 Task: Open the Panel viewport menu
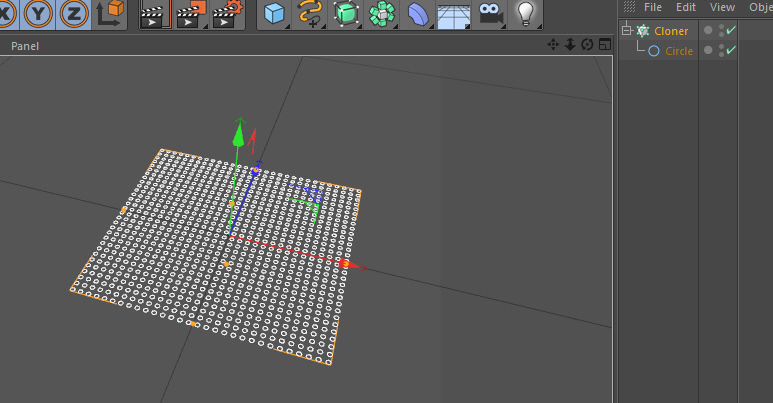point(25,46)
